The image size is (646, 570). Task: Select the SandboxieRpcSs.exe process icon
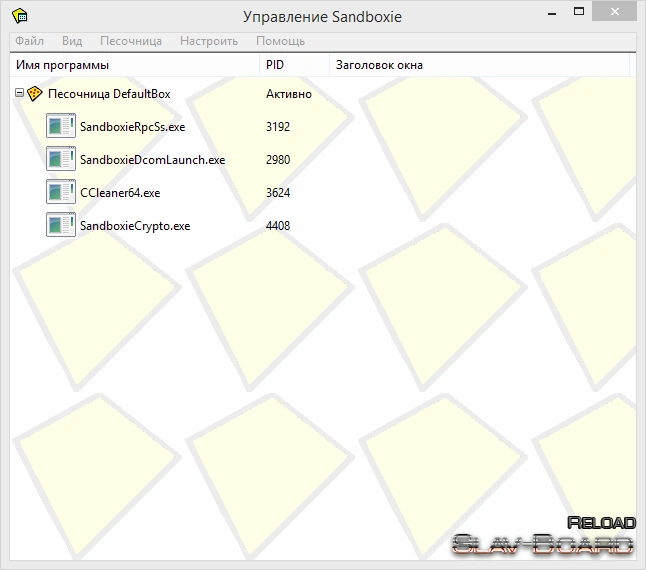tap(61, 126)
